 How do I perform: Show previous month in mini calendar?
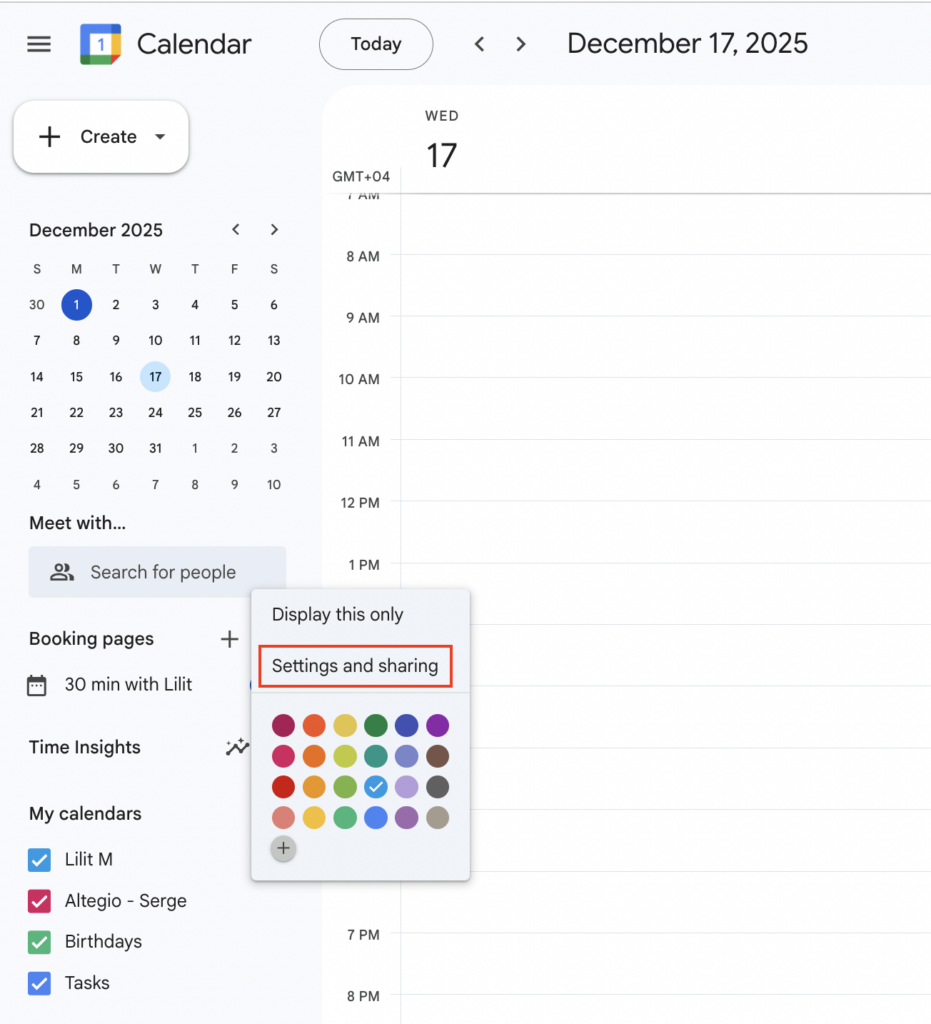pos(236,230)
